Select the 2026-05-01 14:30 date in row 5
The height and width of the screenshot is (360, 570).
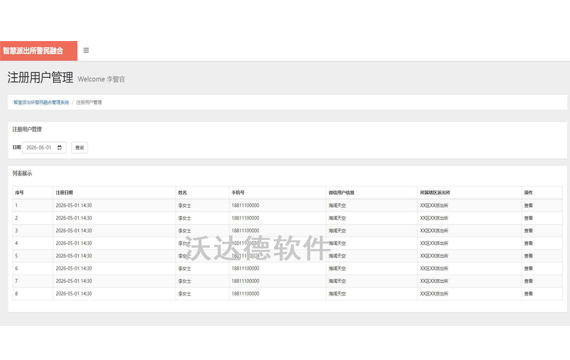[x=74, y=256]
